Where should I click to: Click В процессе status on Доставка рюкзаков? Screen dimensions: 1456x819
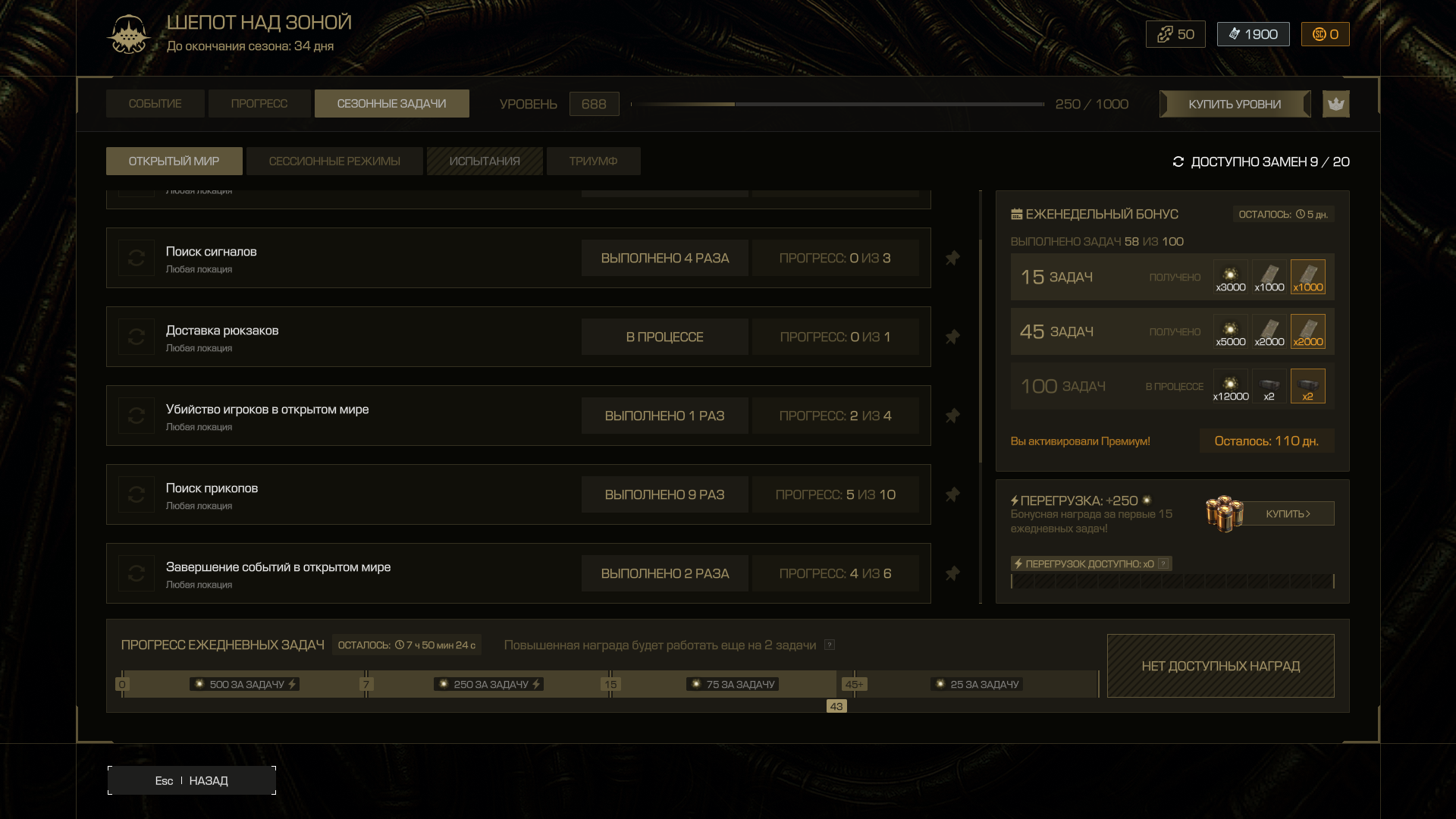click(x=664, y=337)
